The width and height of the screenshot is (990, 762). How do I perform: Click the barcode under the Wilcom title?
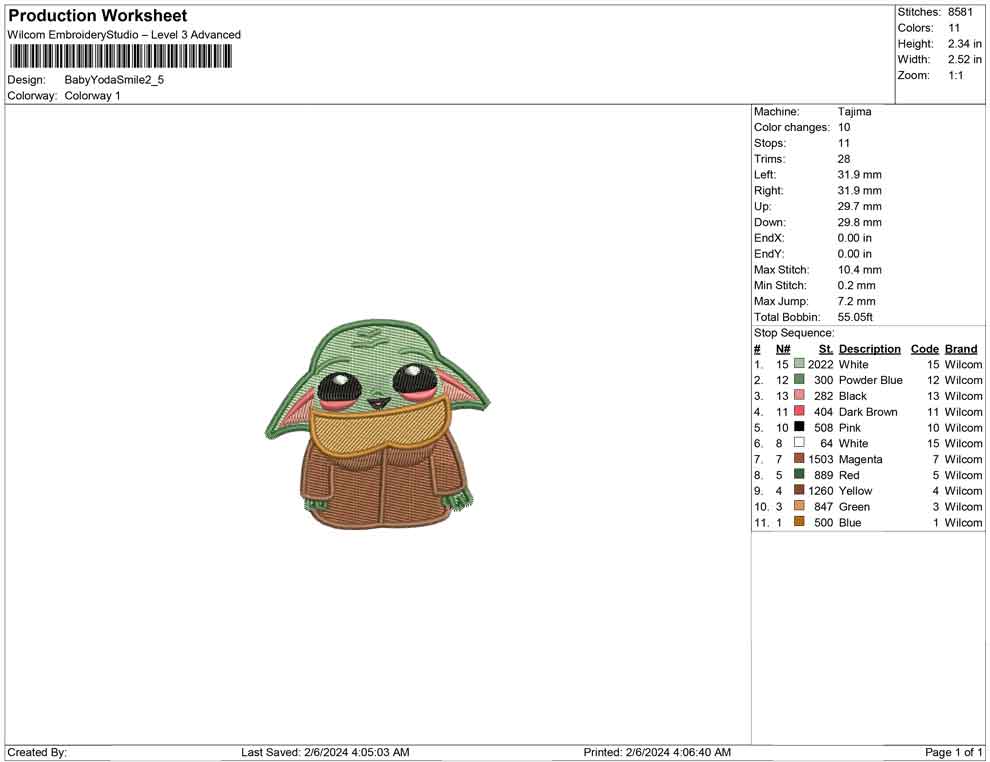[x=120, y=57]
